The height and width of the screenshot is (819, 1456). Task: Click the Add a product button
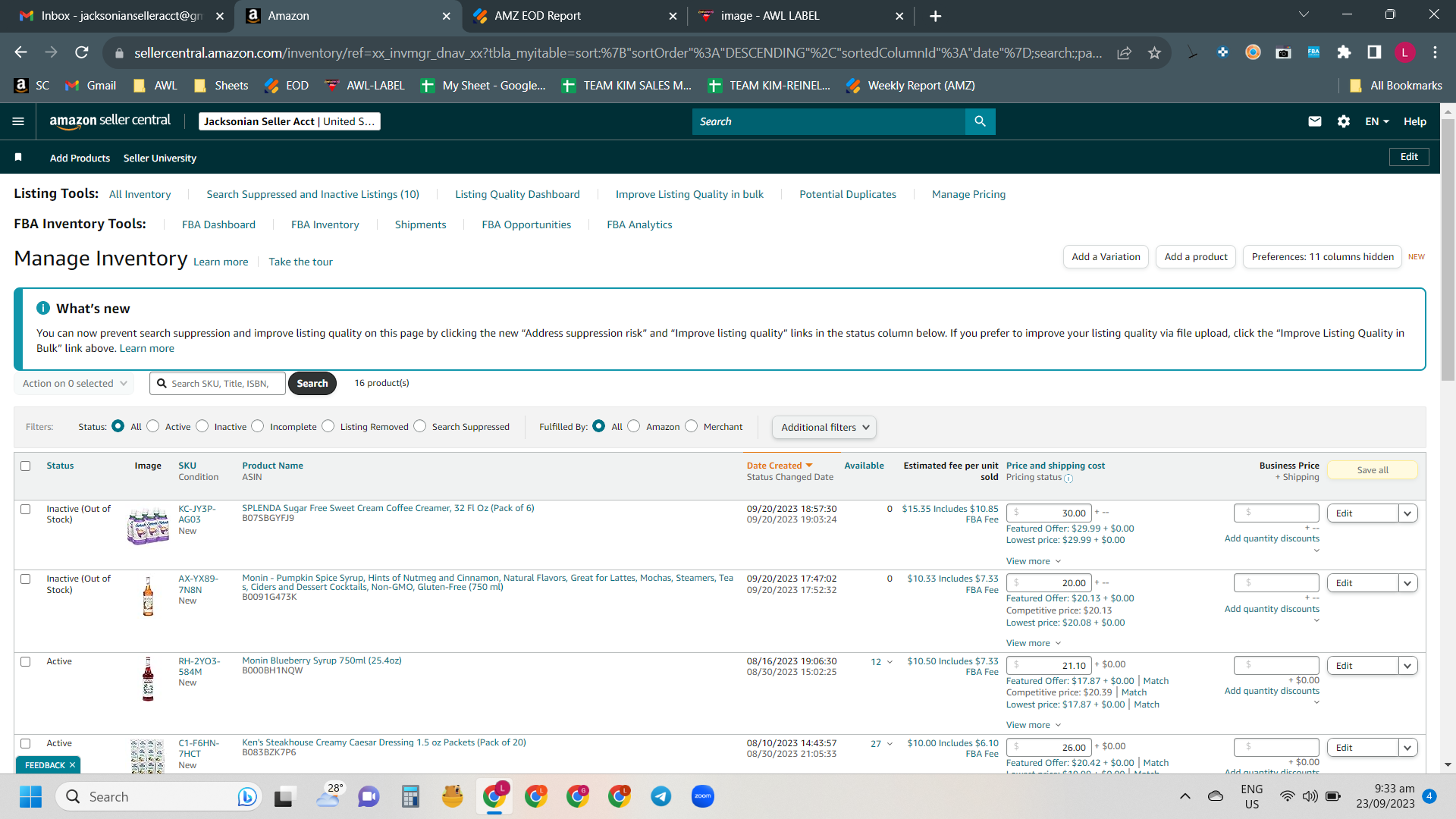[x=1196, y=257]
